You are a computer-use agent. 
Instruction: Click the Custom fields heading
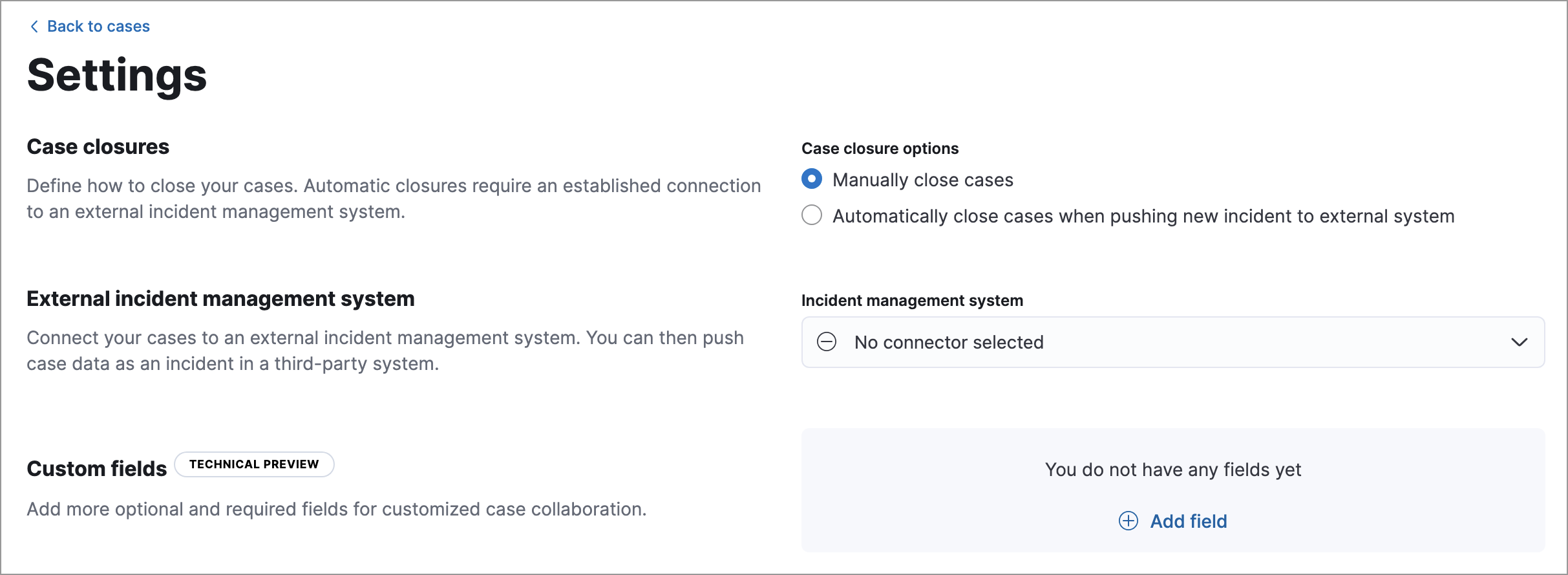tap(97, 468)
